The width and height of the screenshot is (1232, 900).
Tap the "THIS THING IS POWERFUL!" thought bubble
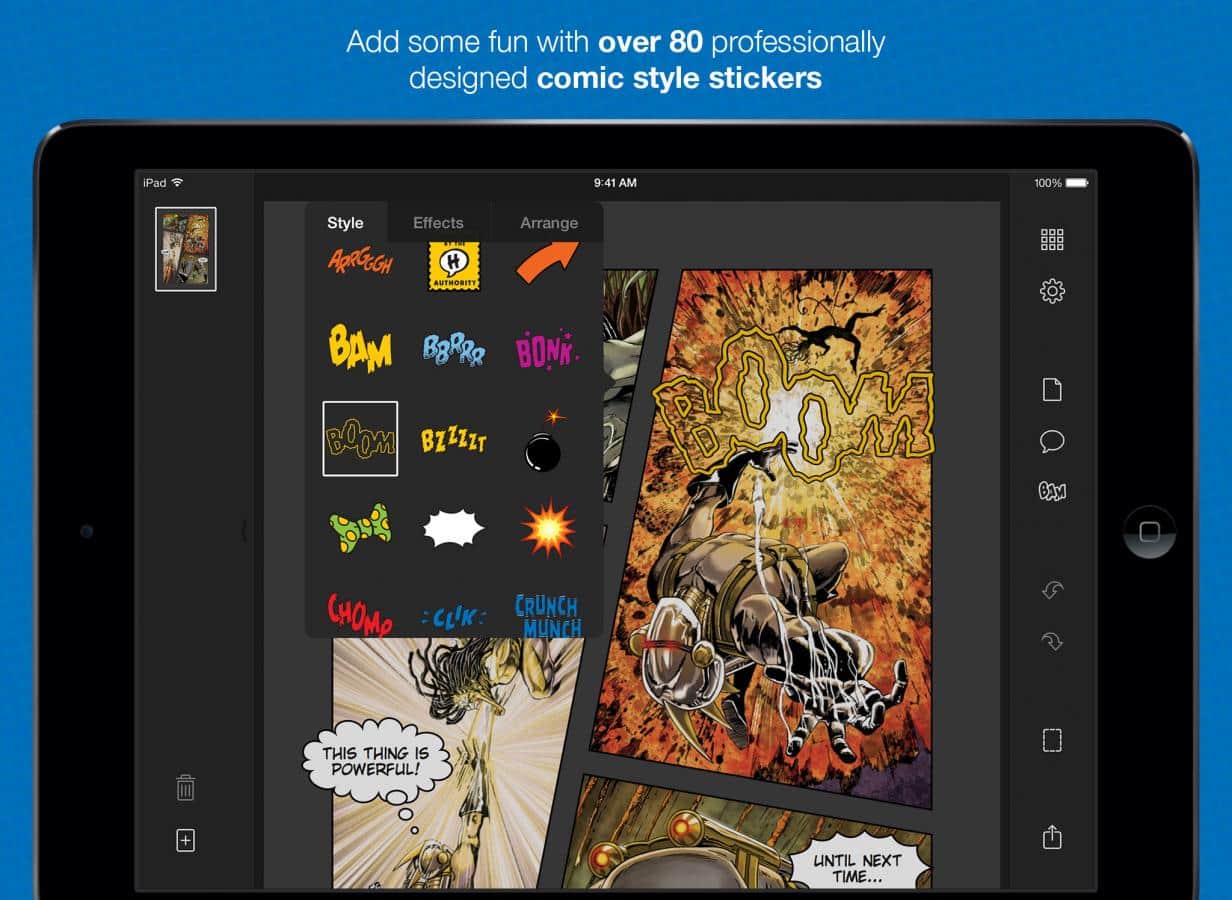(x=375, y=762)
